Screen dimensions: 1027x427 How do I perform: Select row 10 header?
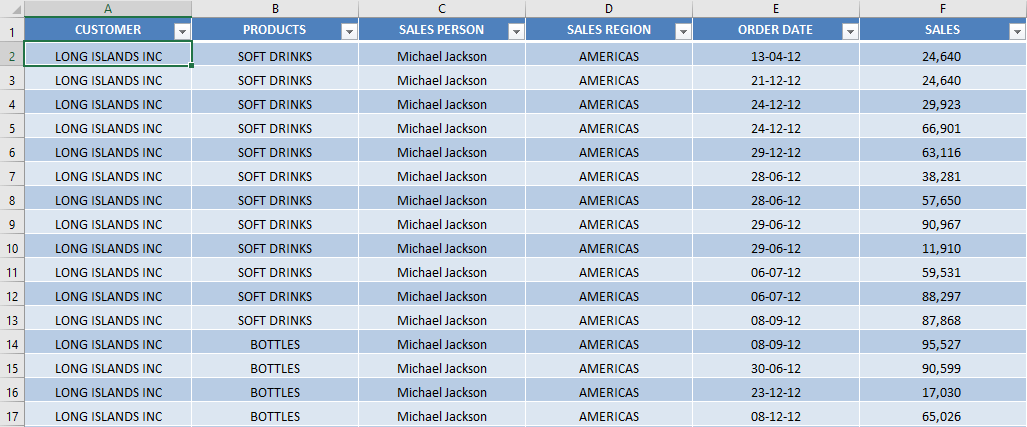click(x=12, y=248)
